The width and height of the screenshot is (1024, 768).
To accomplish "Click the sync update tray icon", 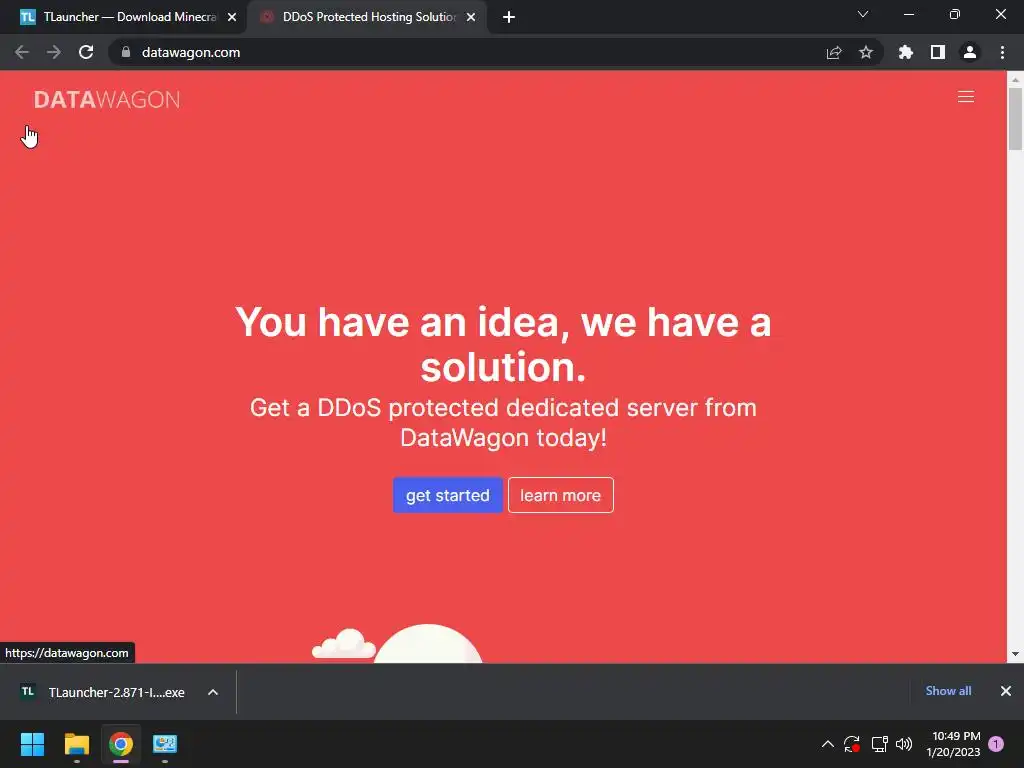I will point(852,744).
